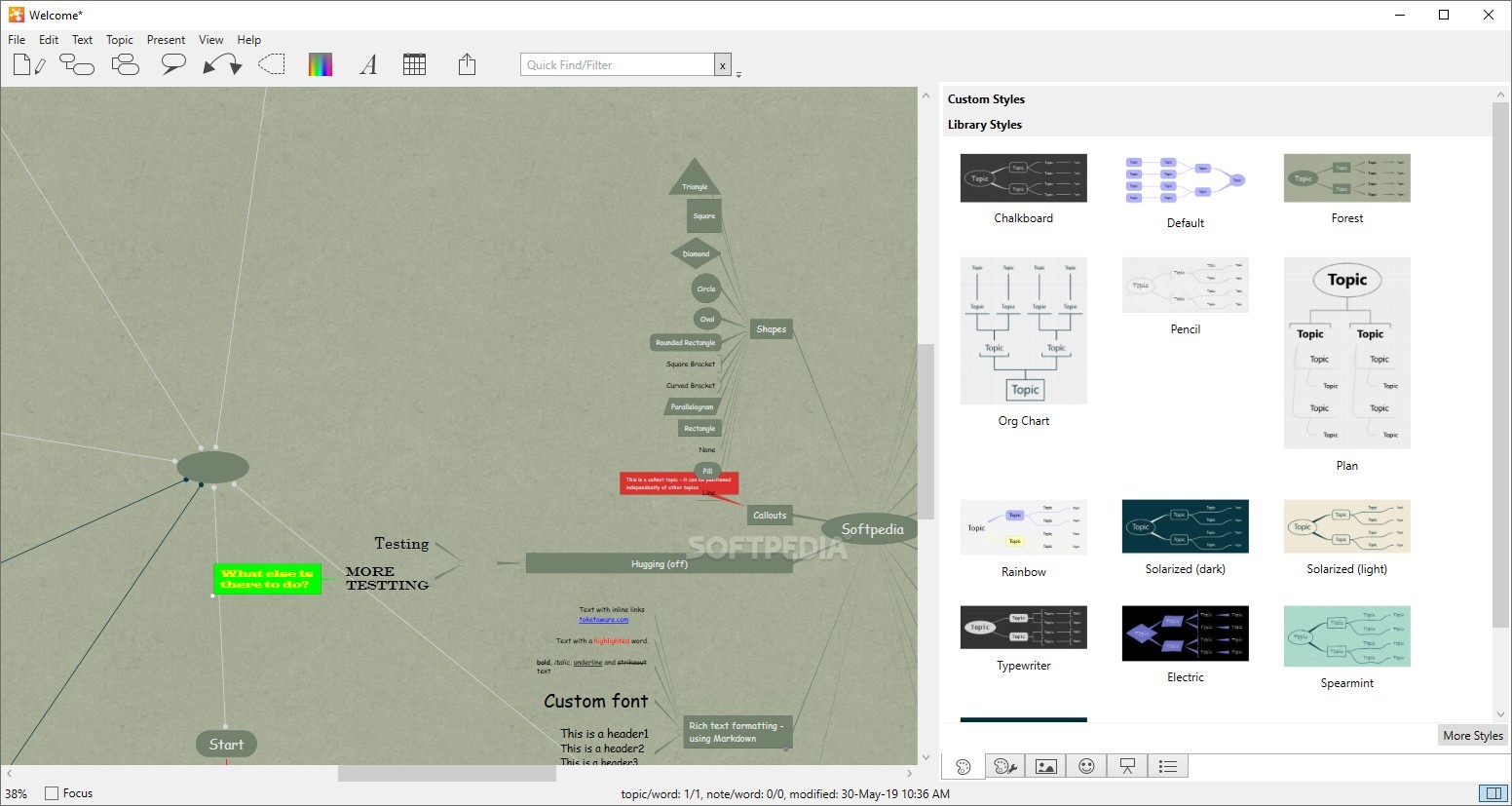Click the new document with pencil icon
Screen dimensions: 1512x806
(28, 65)
